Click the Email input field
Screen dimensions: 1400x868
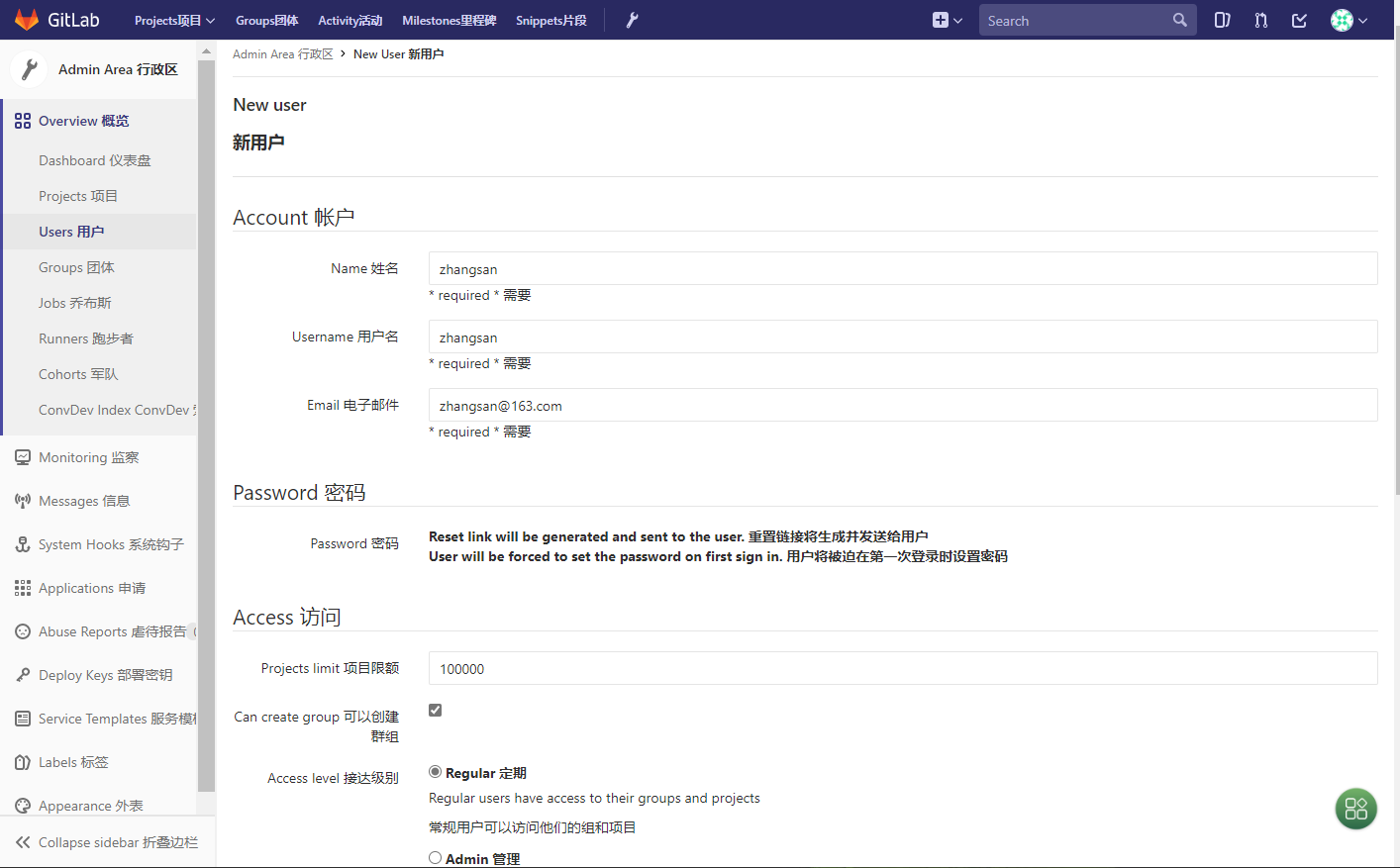point(903,405)
